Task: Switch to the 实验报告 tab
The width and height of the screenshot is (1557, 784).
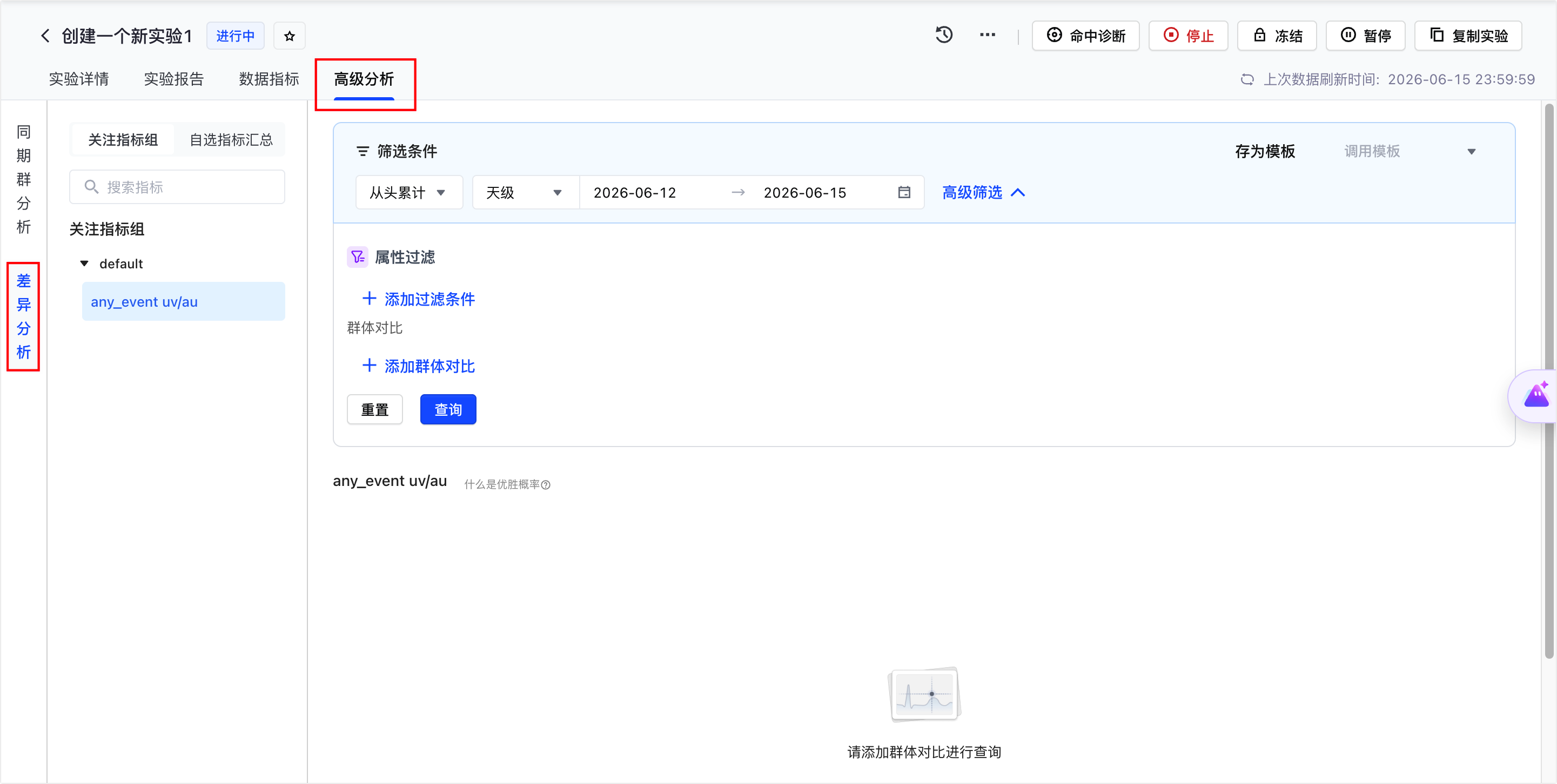Action: [174, 79]
